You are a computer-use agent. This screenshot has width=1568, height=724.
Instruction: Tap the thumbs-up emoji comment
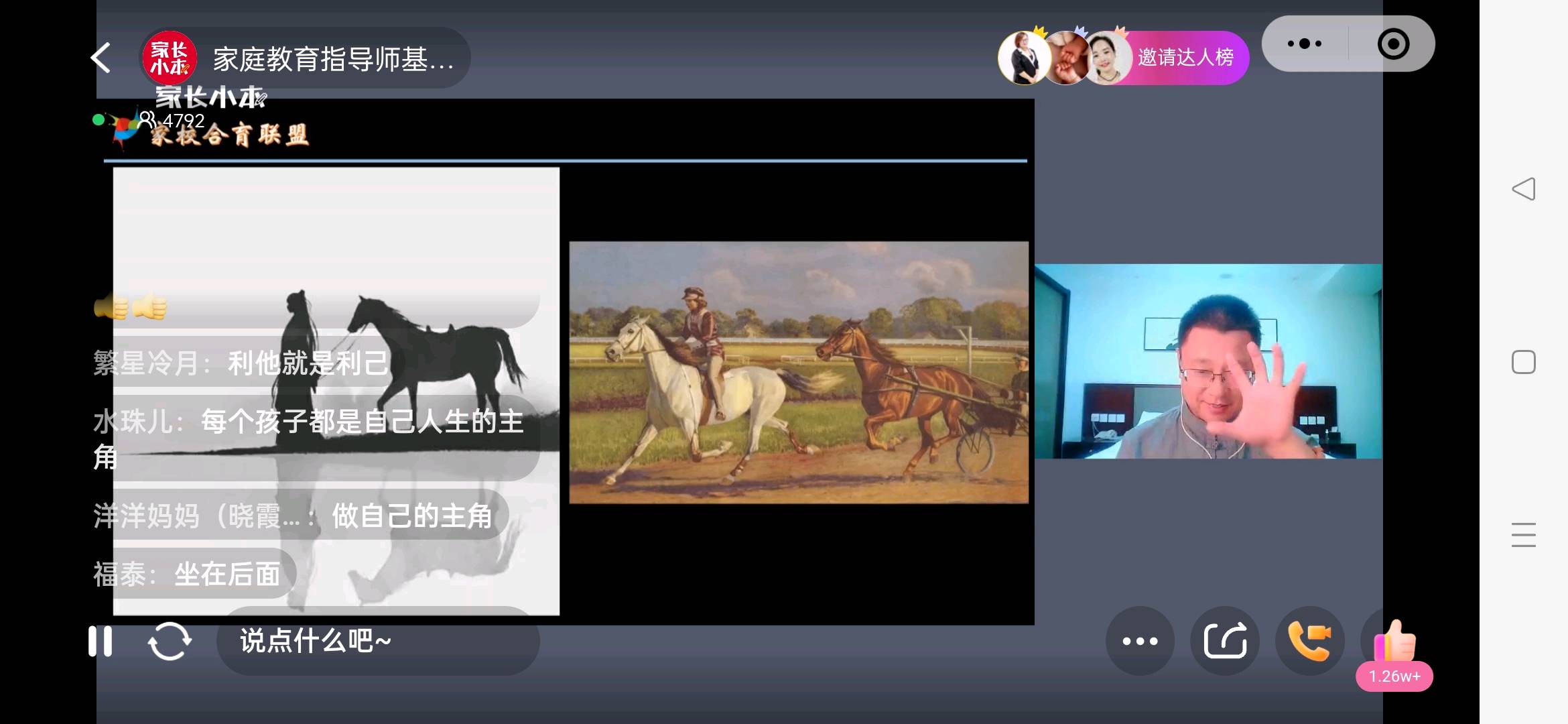pos(131,307)
